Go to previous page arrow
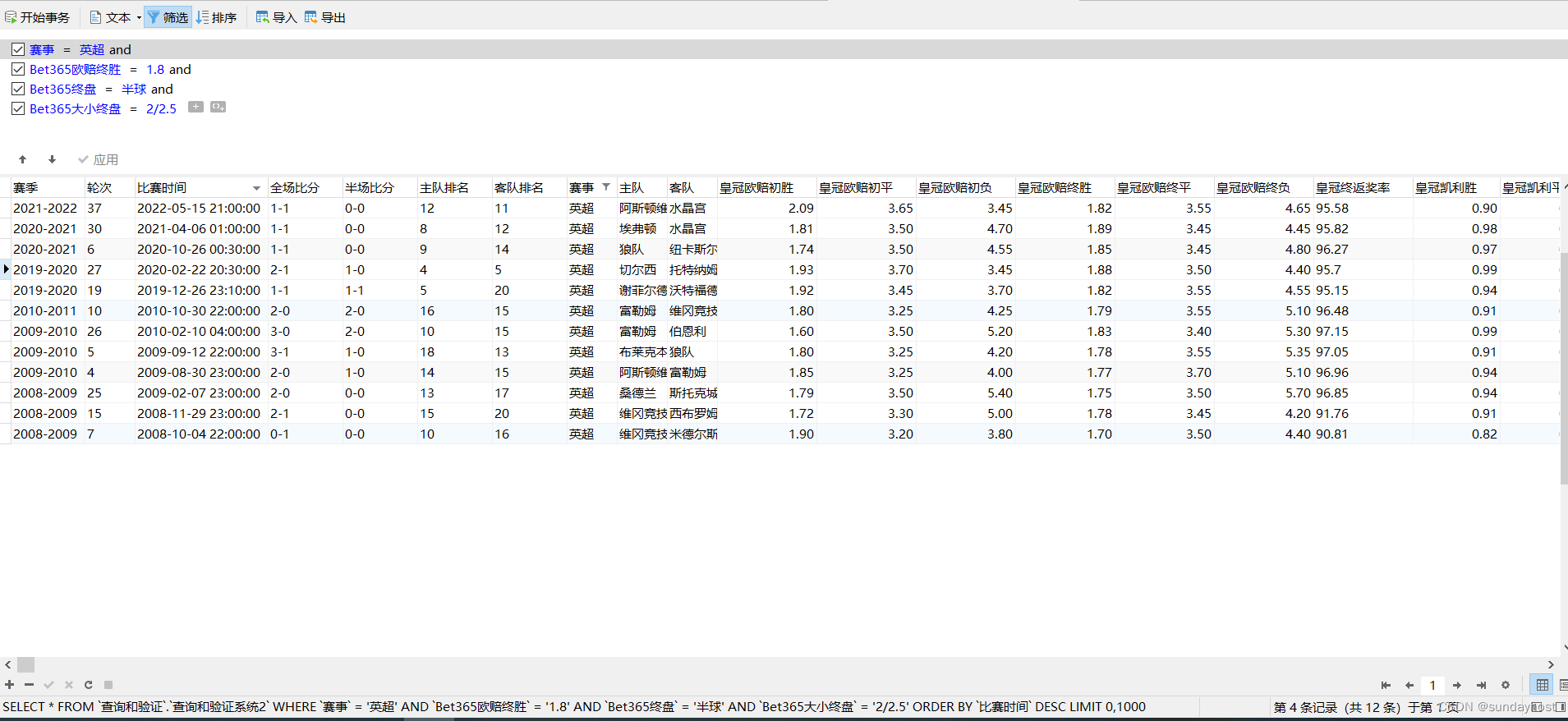Viewport: 1568px width, 721px height. click(x=1409, y=685)
